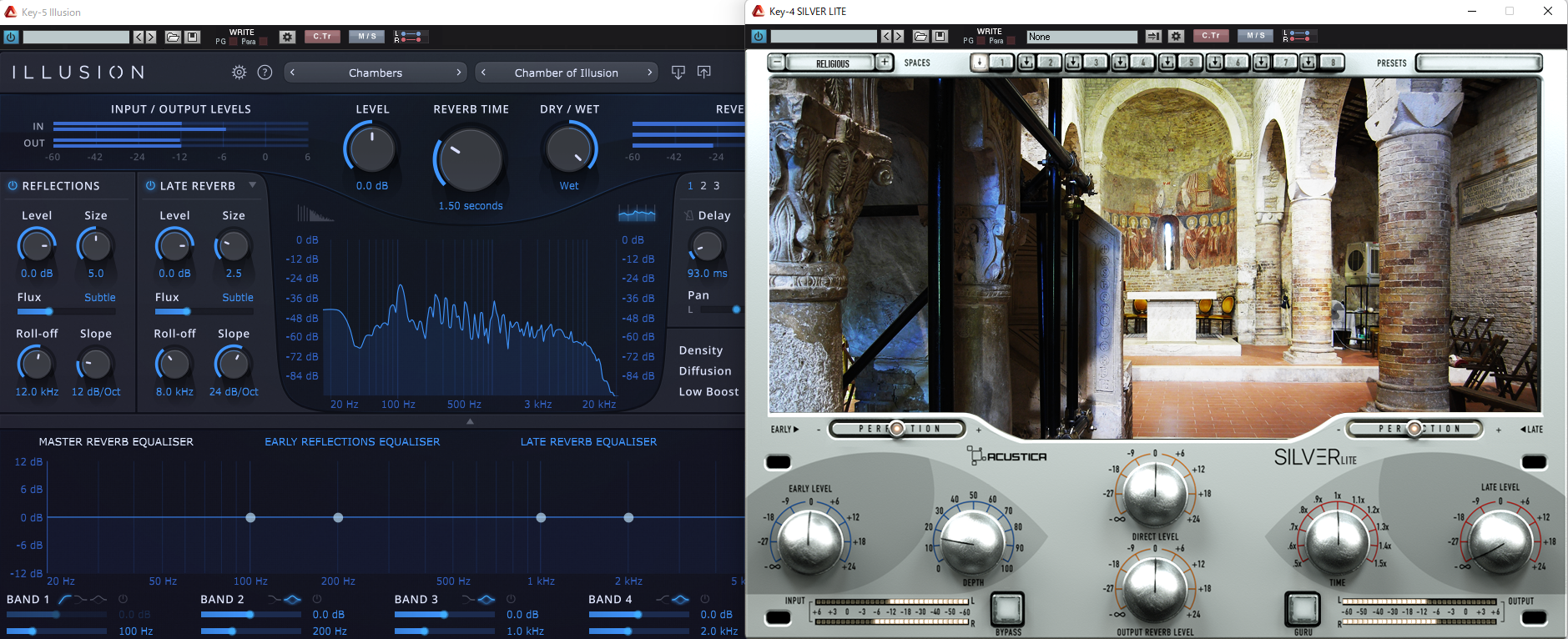
Task: Click L/R channel routing icon in Illusion window
Action: (x=411, y=37)
